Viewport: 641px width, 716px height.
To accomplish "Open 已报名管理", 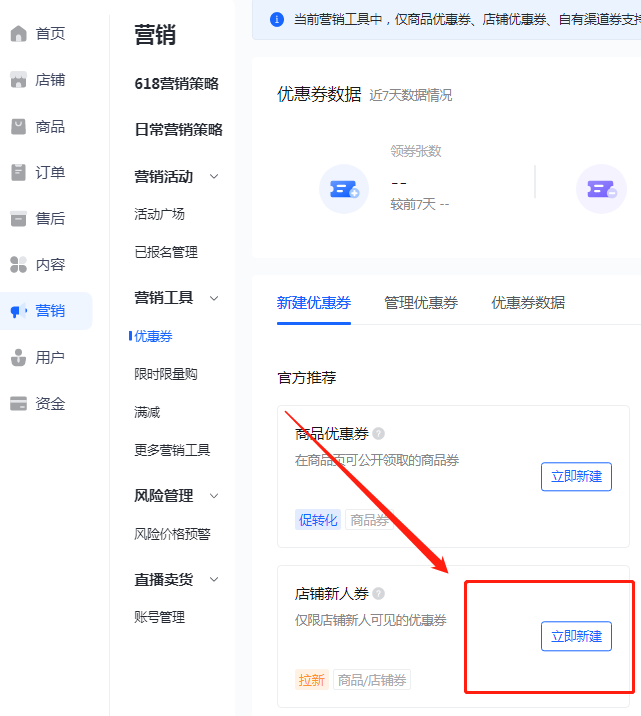I will [x=166, y=252].
